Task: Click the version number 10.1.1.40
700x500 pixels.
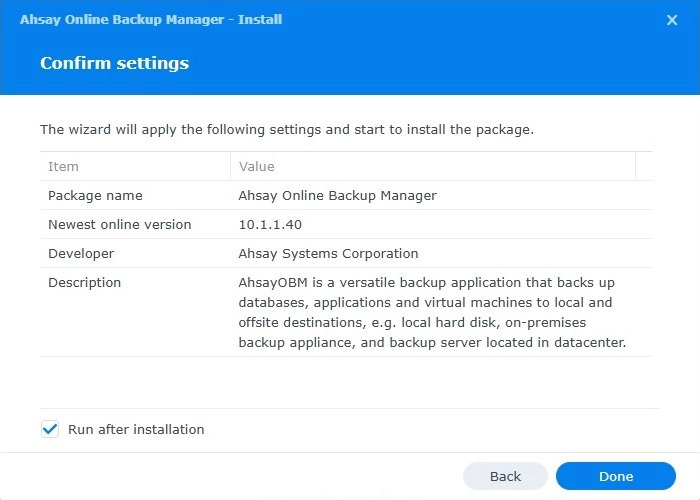Action: (272, 224)
